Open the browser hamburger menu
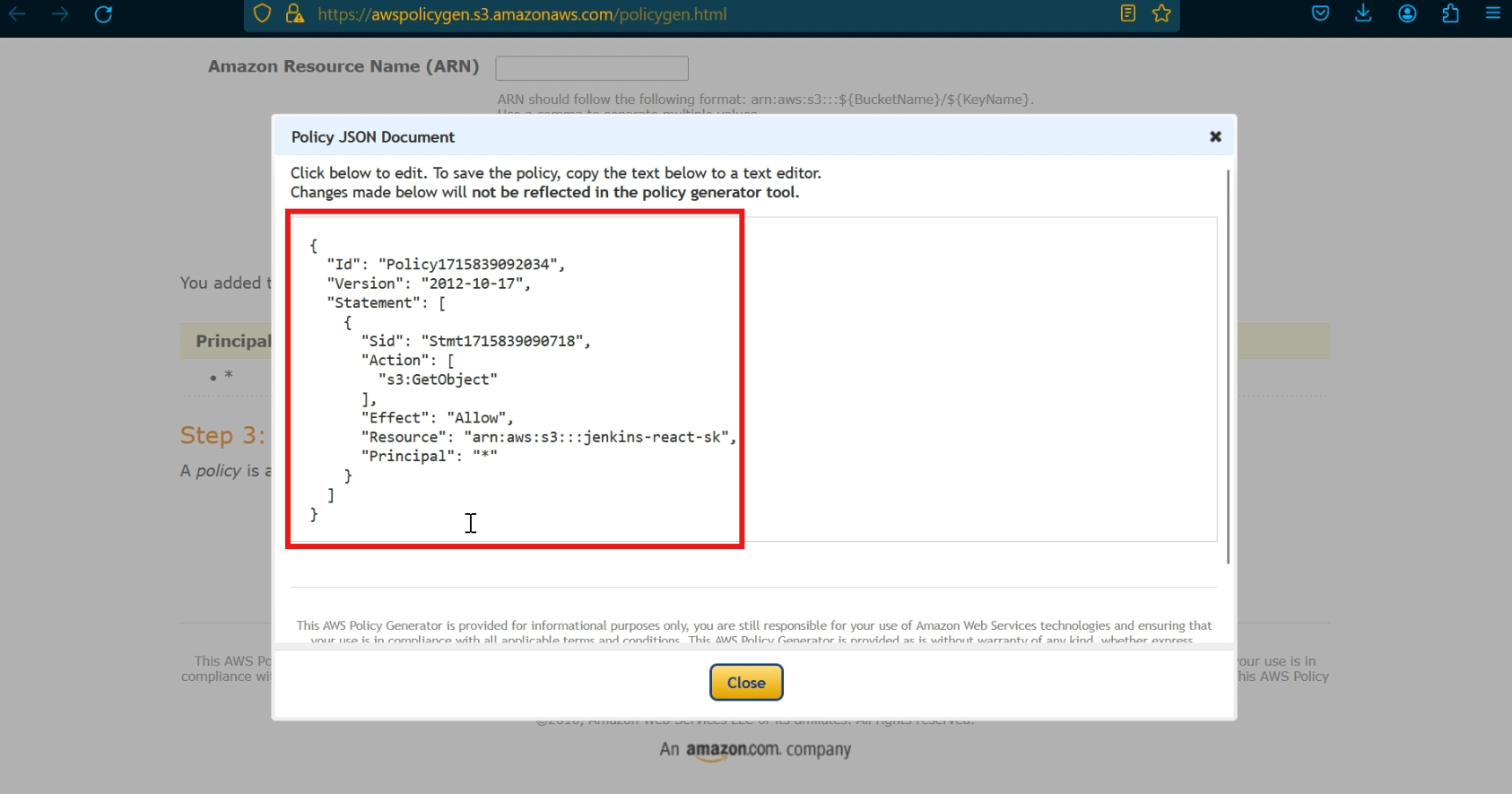This screenshot has width=1512, height=794. click(1493, 13)
